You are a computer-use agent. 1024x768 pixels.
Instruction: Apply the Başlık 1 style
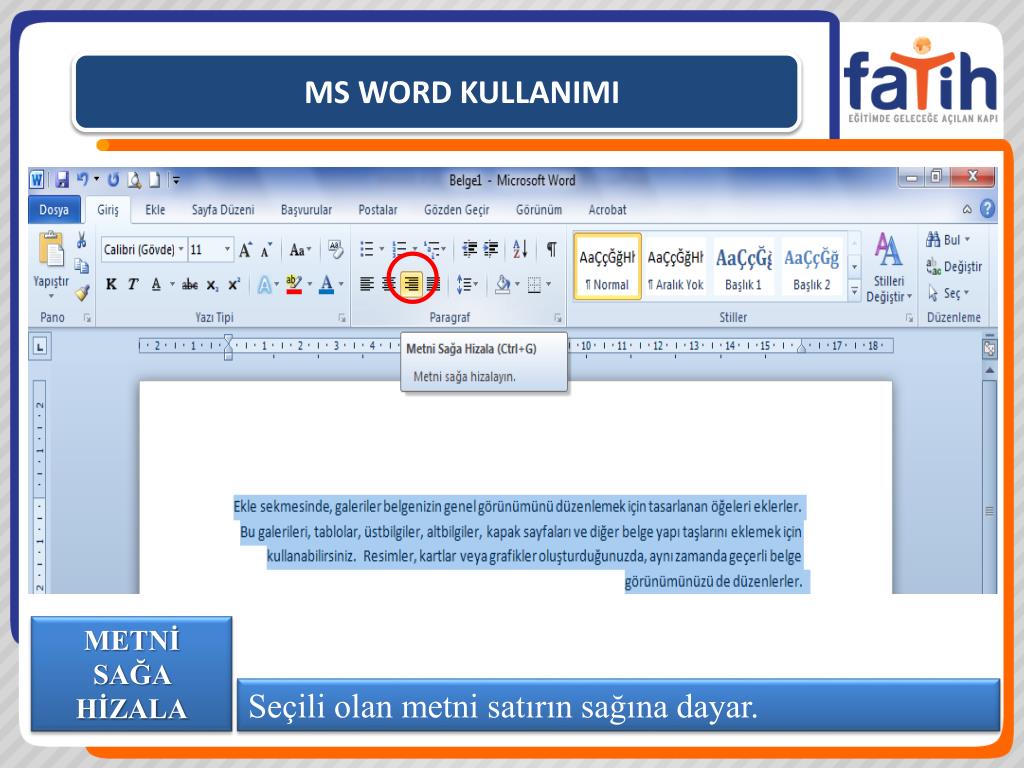[743, 266]
